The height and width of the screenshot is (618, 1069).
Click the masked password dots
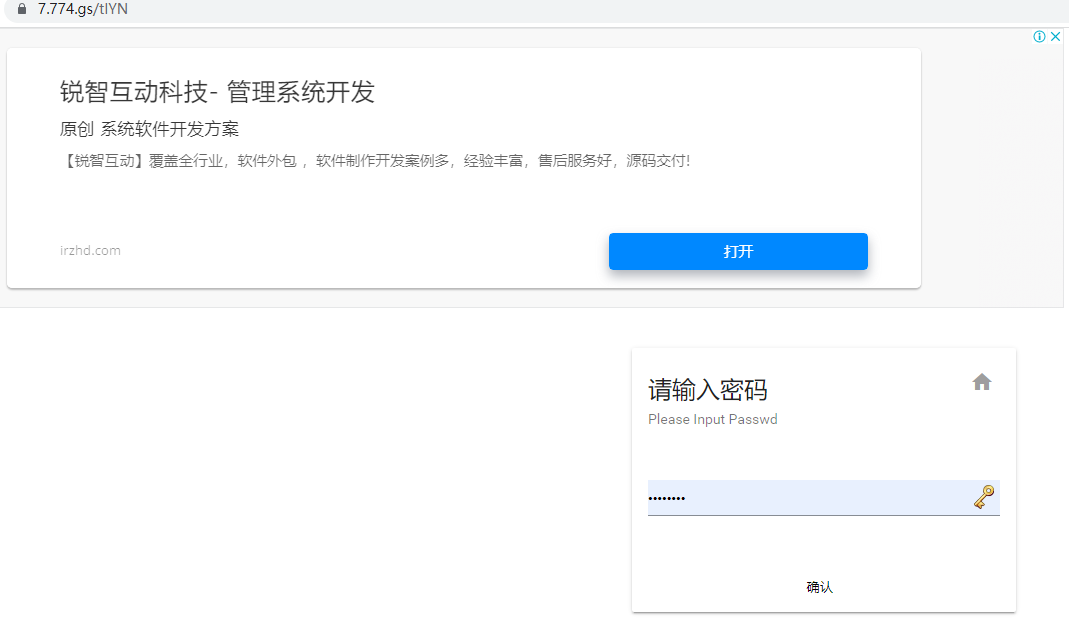click(667, 498)
